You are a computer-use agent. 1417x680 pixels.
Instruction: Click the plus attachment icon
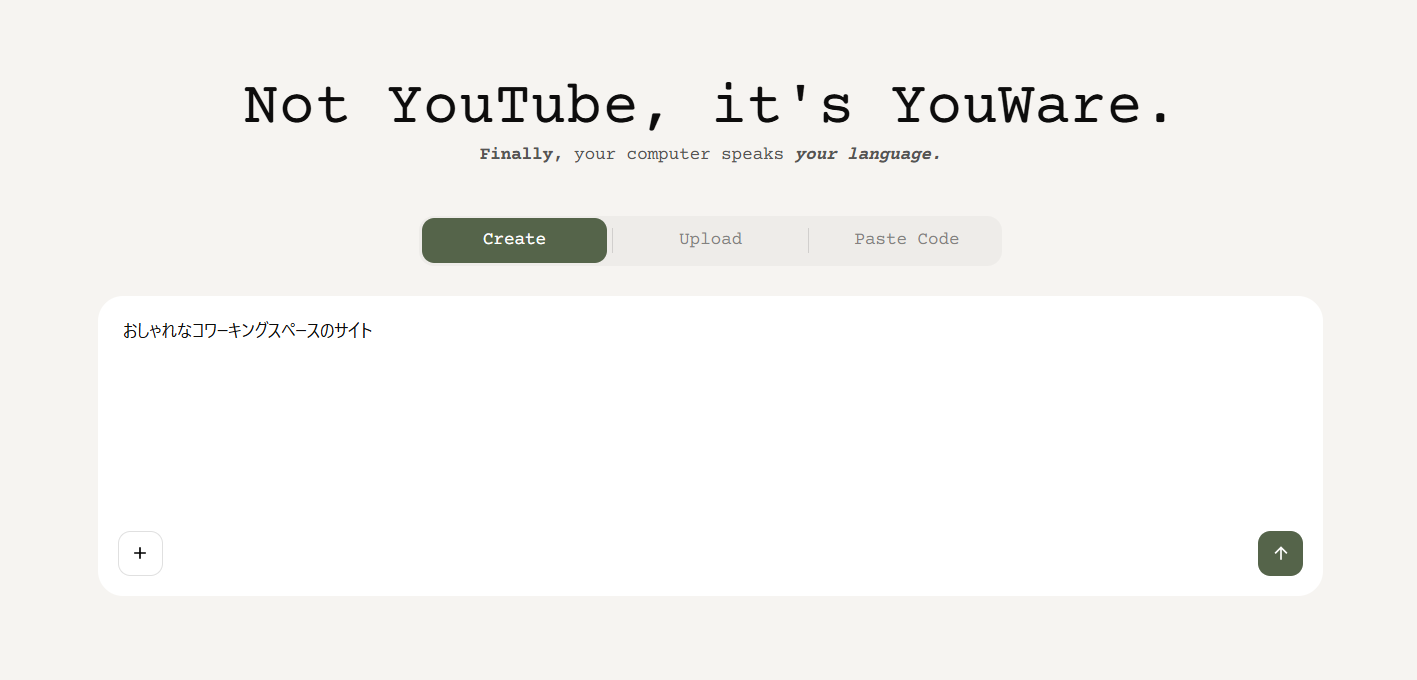coord(140,553)
